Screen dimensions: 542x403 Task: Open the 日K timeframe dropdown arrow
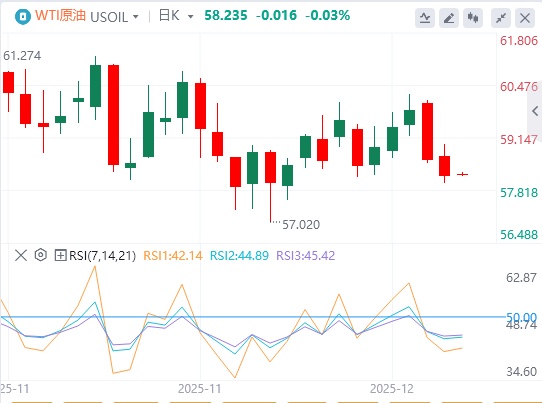click(190, 17)
